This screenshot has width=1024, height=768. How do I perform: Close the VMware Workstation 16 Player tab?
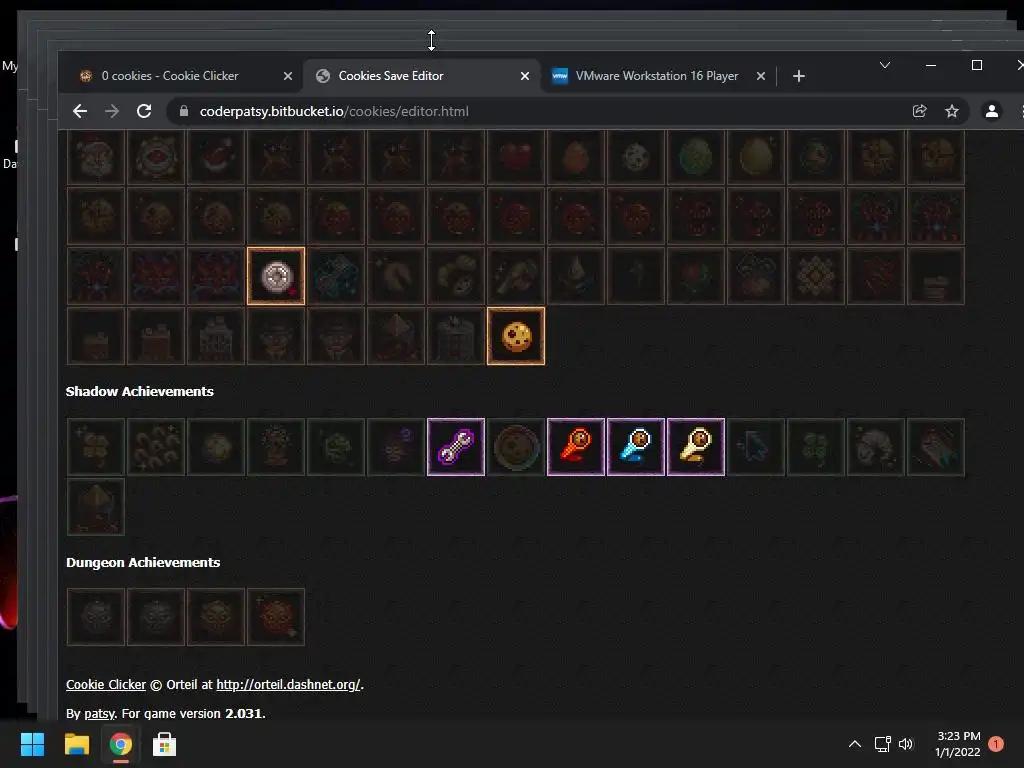pyautogui.click(x=761, y=76)
